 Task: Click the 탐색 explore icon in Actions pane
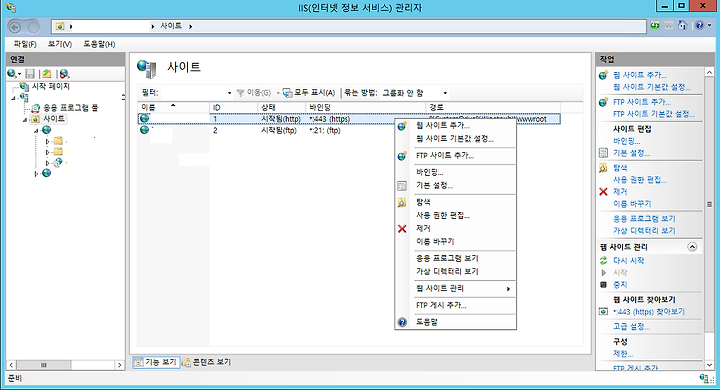pyautogui.click(x=603, y=168)
